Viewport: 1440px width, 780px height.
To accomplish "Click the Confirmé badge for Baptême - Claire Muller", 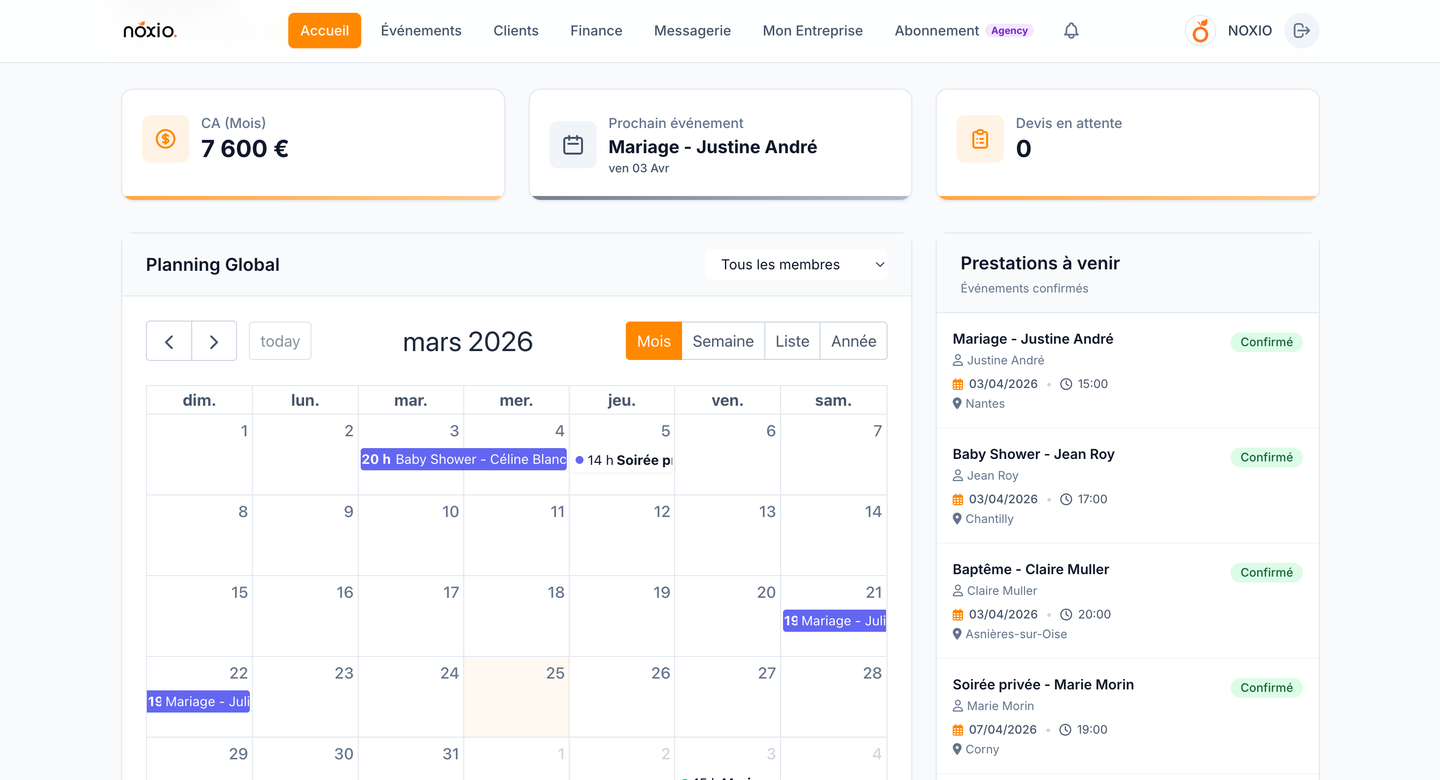I will (1266, 572).
